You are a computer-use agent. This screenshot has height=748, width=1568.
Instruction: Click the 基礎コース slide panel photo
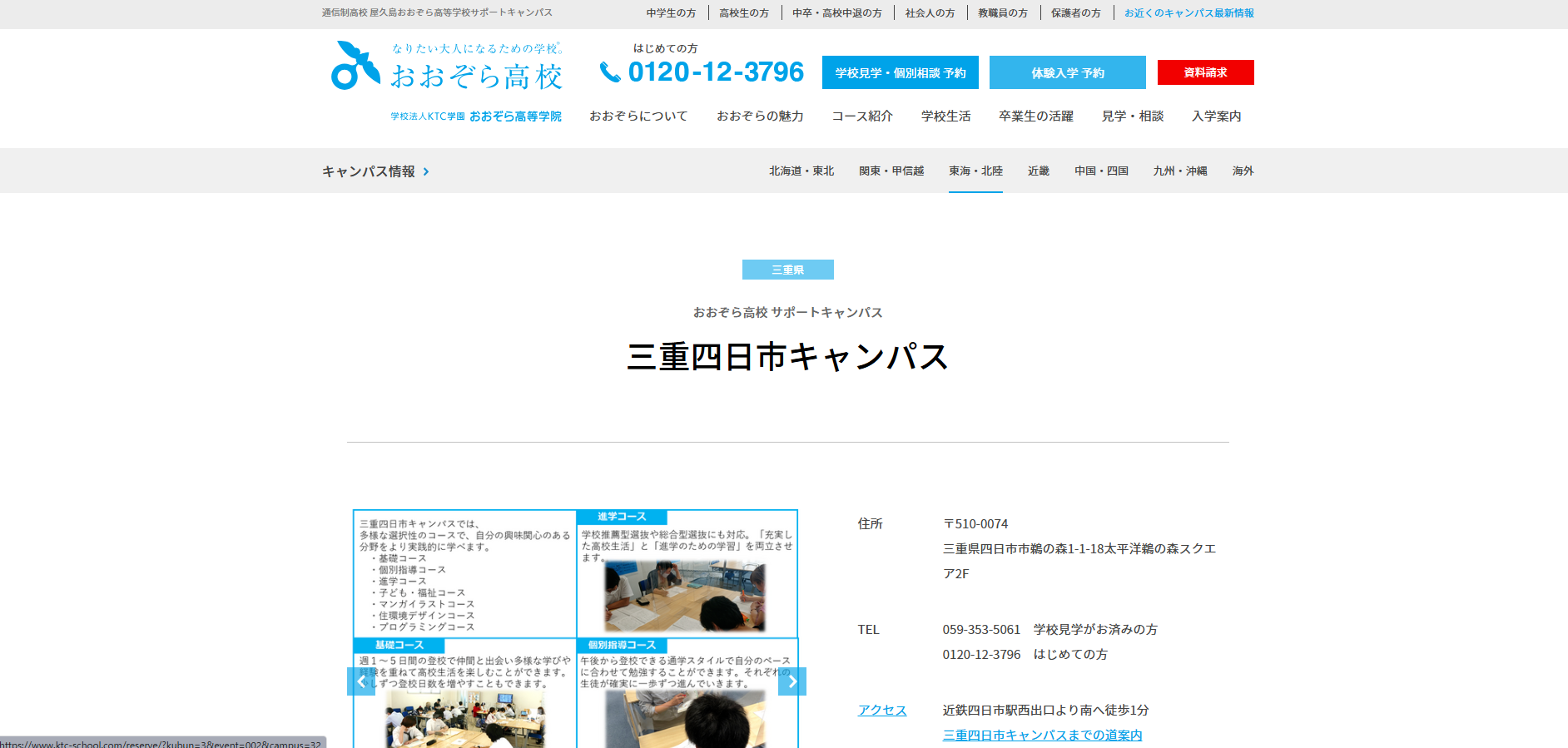(465, 719)
